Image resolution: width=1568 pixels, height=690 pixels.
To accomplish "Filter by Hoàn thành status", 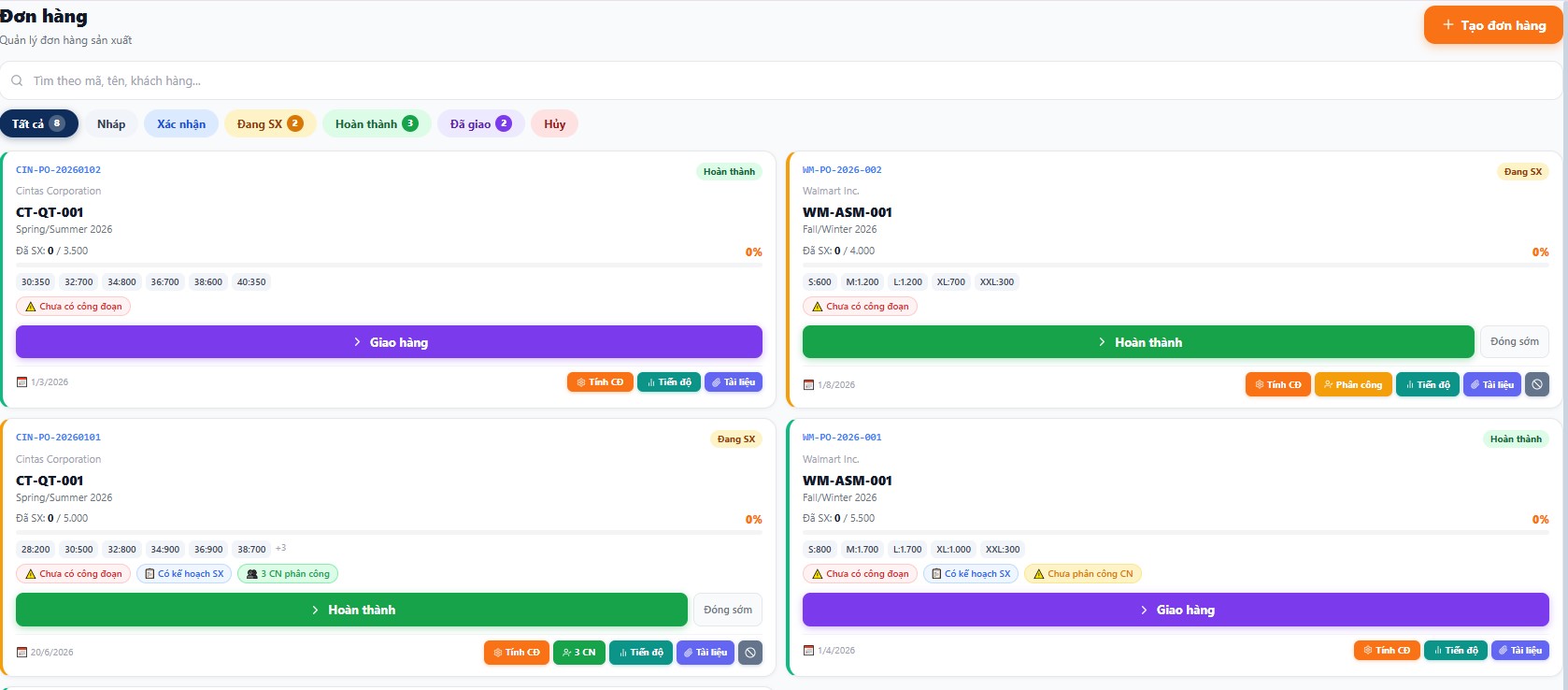I will (x=377, y=123).
